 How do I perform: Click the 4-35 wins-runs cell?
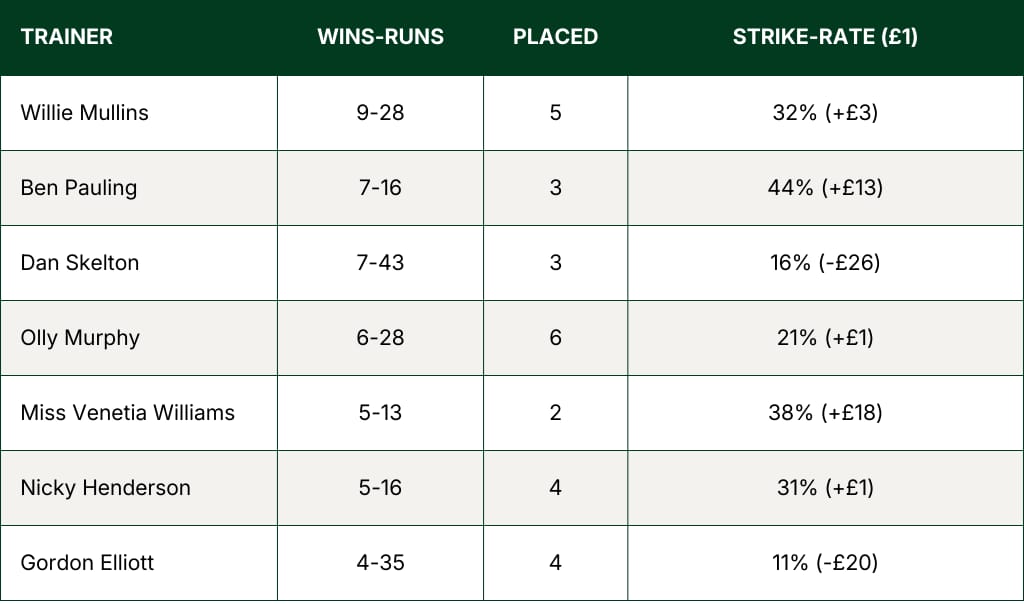pos(380,563)
